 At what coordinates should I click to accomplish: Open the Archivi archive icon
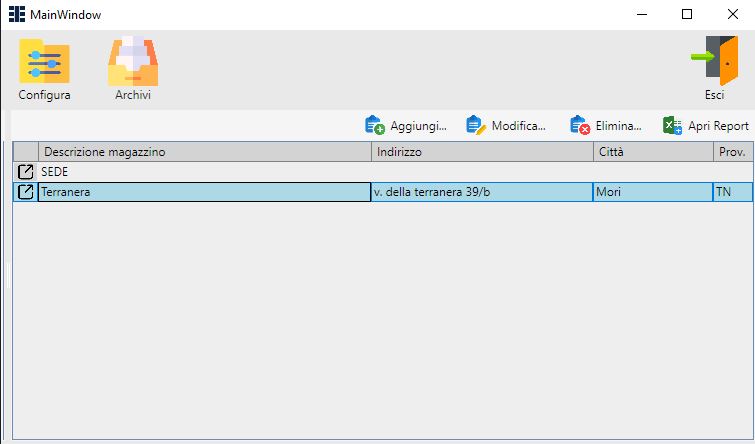coord(133,64)
